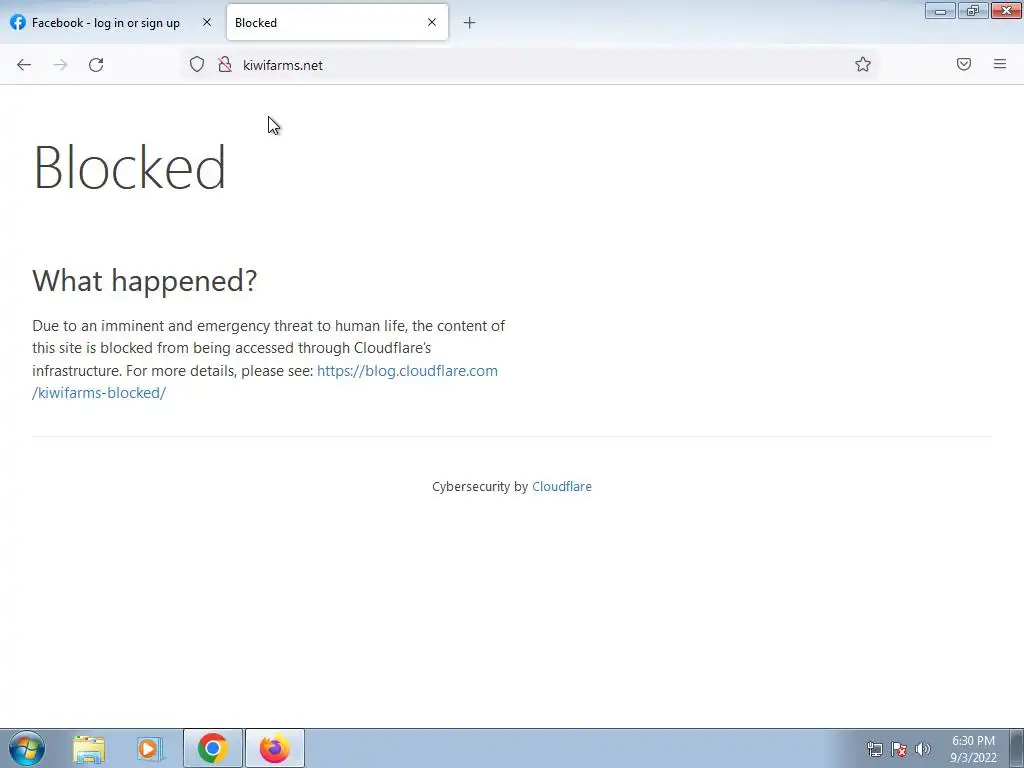The image size is (1024, 768).
Task: Open the Action Center flag icon
Action: coord(899,749)
